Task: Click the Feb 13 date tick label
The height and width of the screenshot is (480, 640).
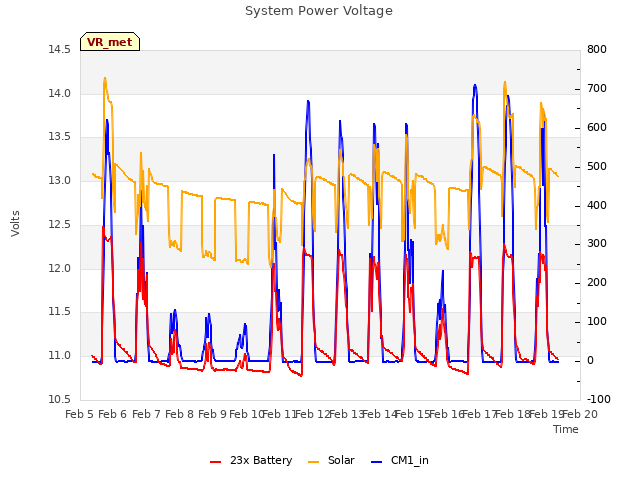Action: (x=346, y=415)
